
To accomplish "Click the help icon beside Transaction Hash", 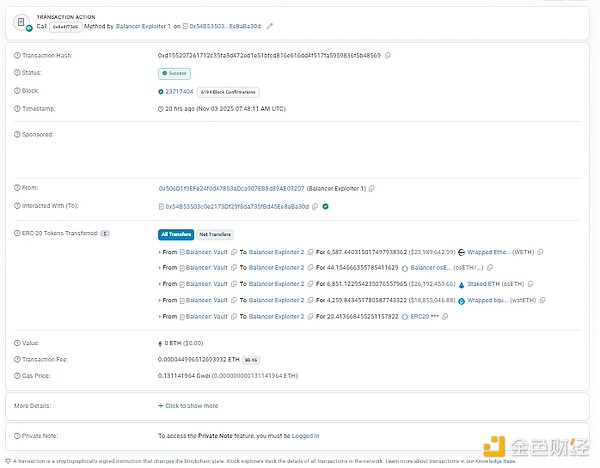I will [x=17, y=54].
